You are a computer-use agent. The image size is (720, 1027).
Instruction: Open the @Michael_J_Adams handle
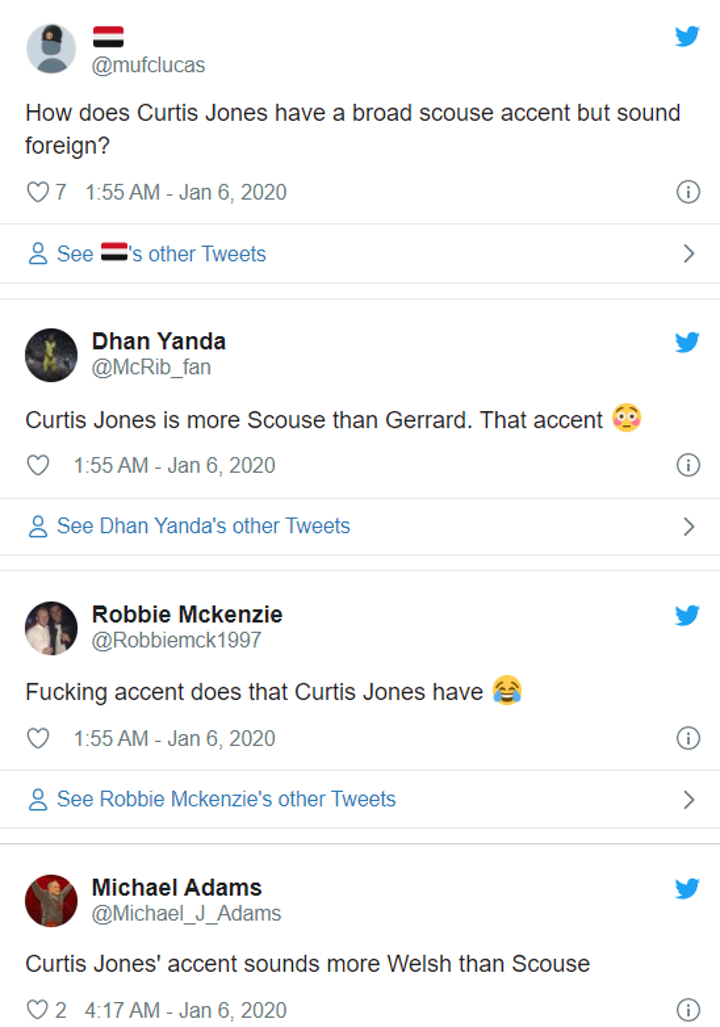click(186, 913)
